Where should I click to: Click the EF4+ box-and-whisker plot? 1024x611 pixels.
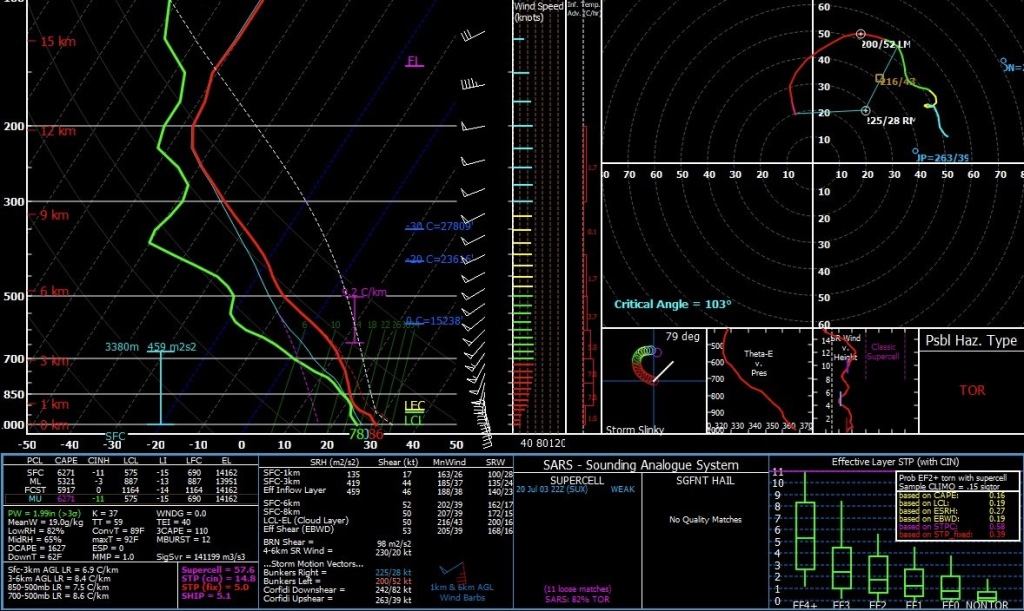point(803,538)
